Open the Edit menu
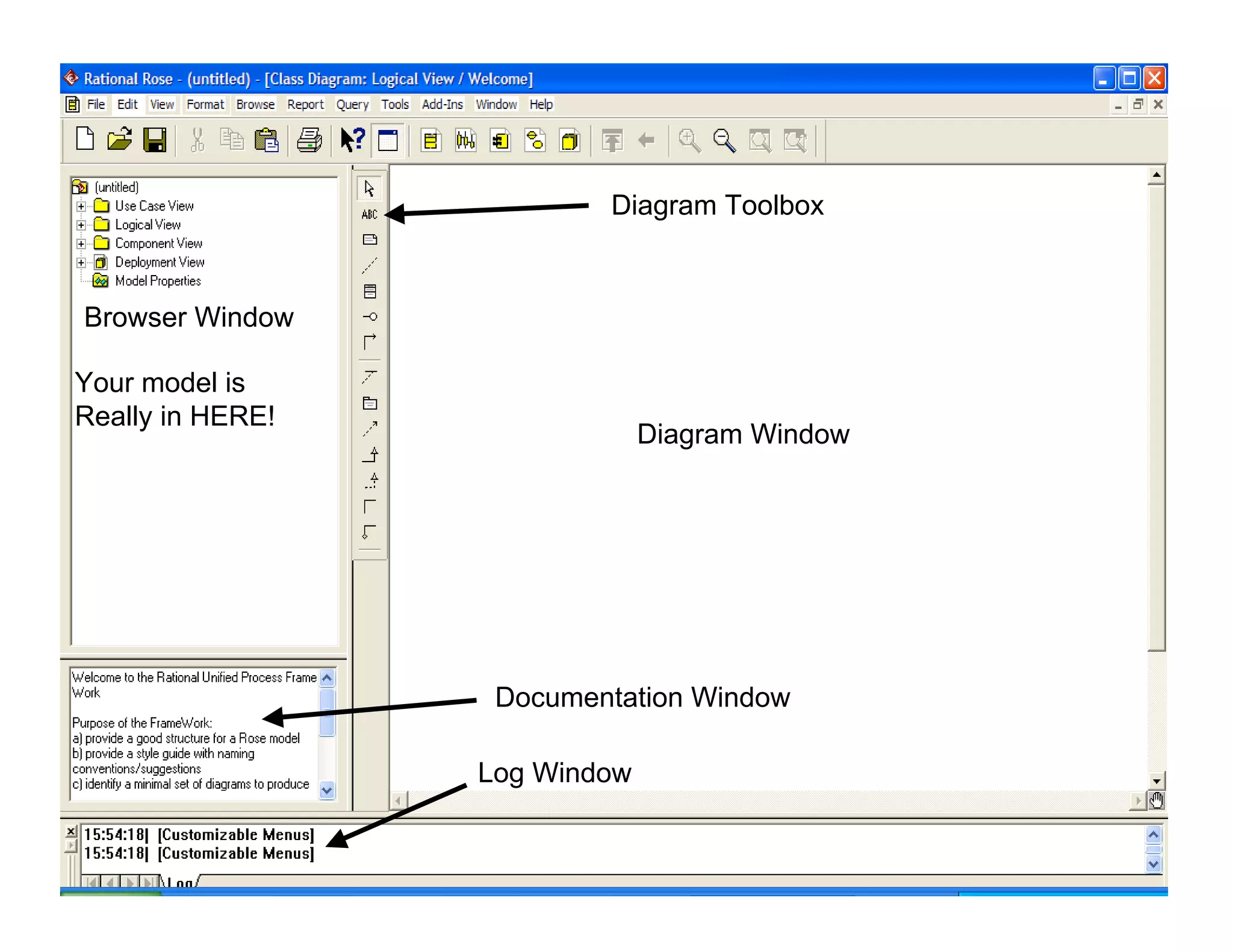The height and width of the screenshot is (952, 1233). [127, 105]
